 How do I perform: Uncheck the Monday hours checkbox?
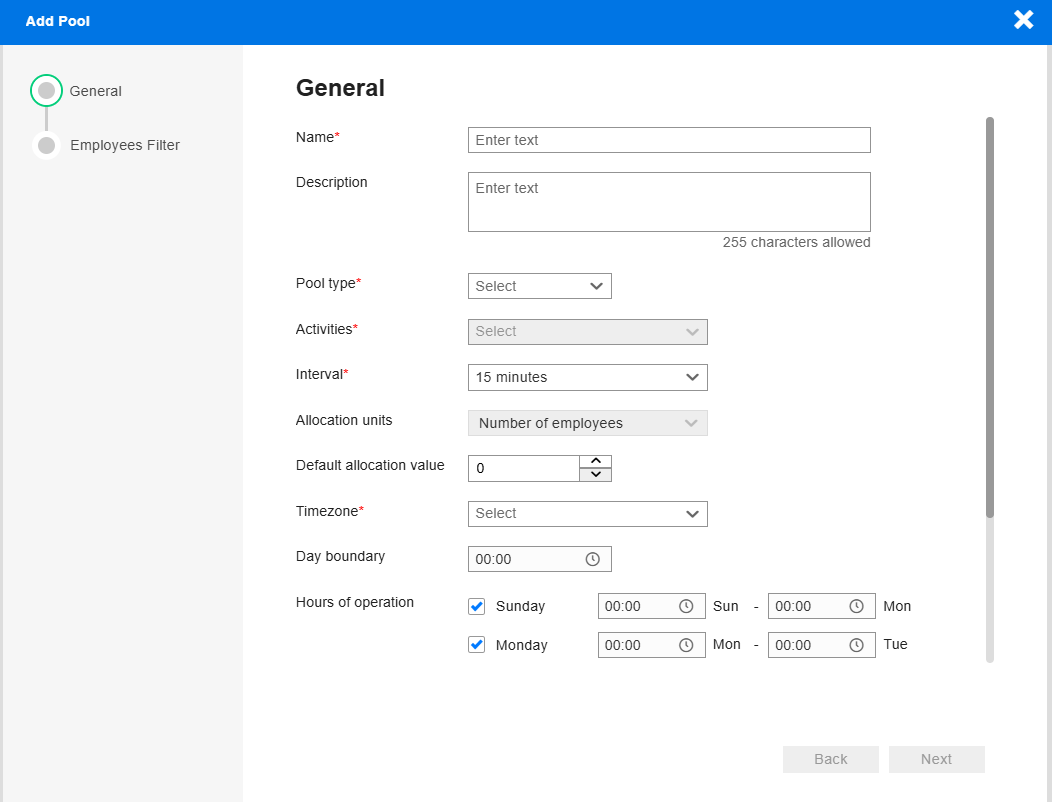476,645
